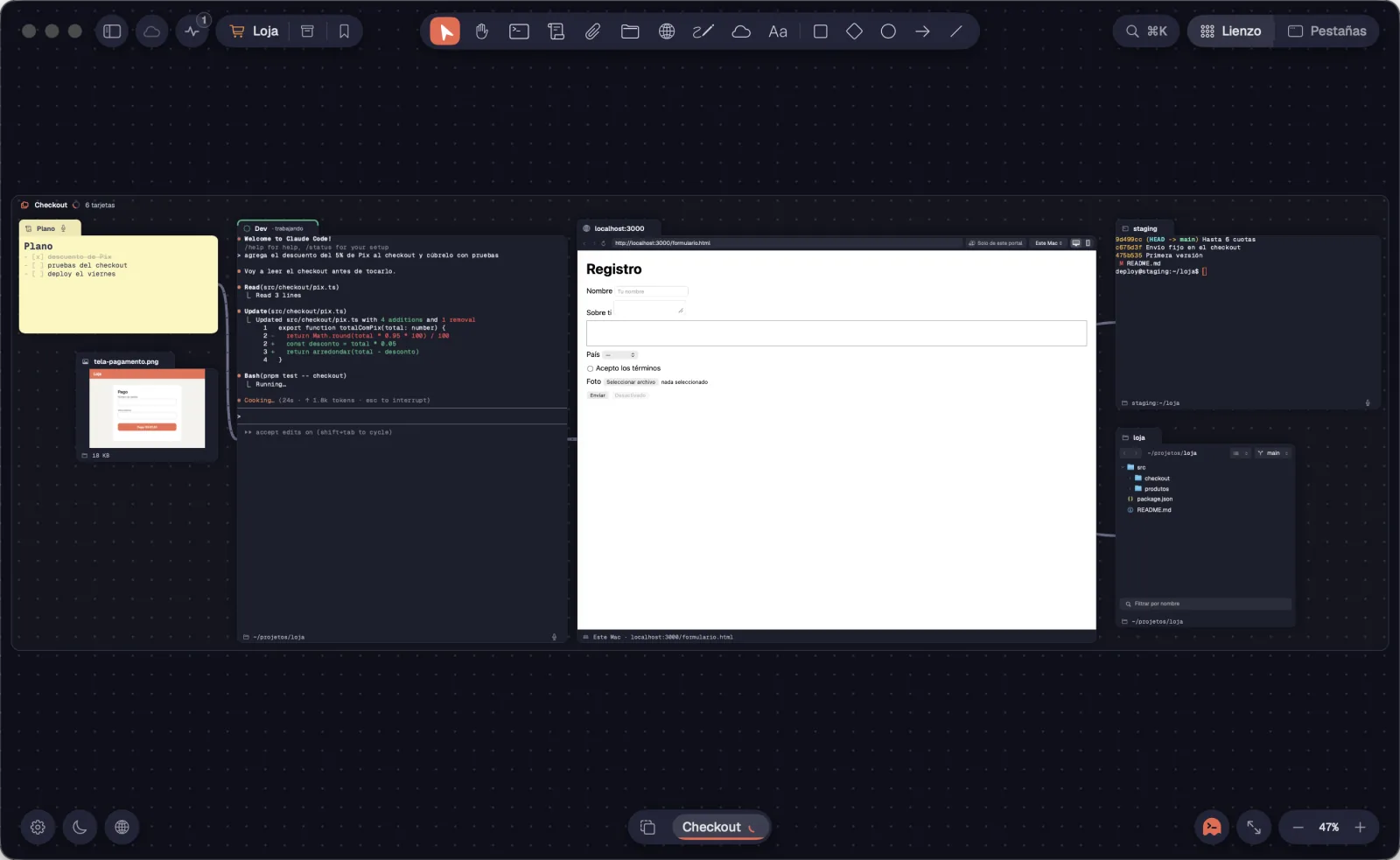Select the Aa text tool
The image size is (1400, 860).
point(778,31)
